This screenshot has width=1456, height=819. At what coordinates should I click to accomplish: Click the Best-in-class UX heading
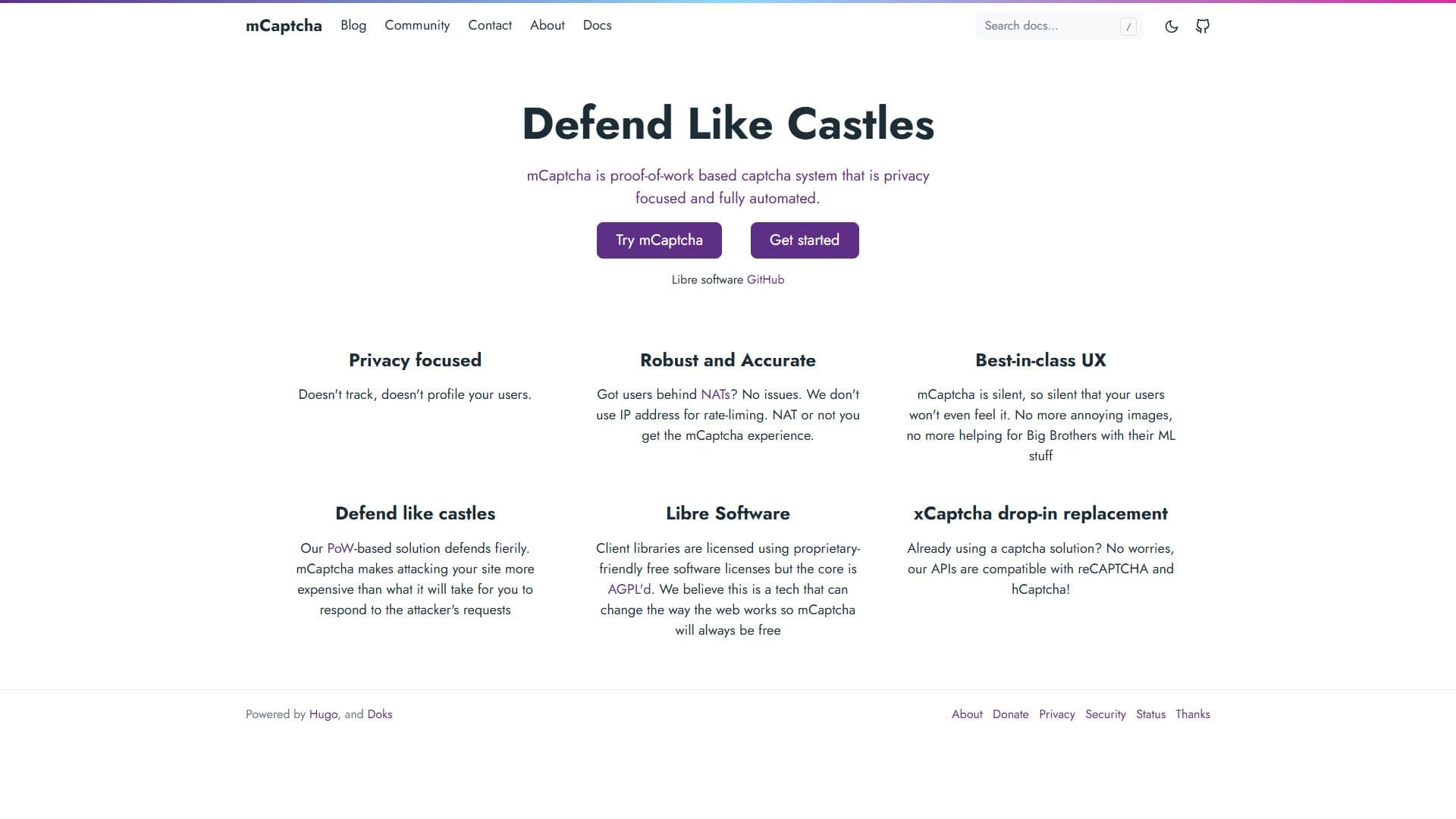[1040, 360]
